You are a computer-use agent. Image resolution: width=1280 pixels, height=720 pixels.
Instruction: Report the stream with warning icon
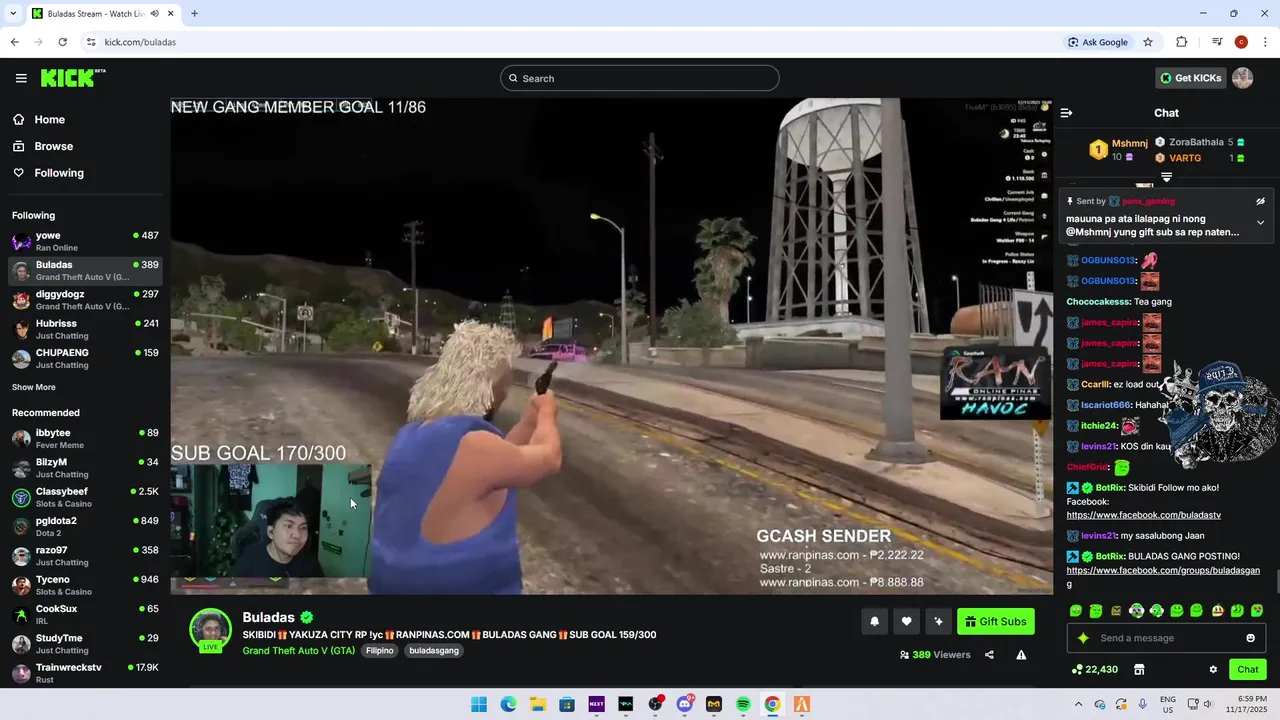[x=1021, y=655]
